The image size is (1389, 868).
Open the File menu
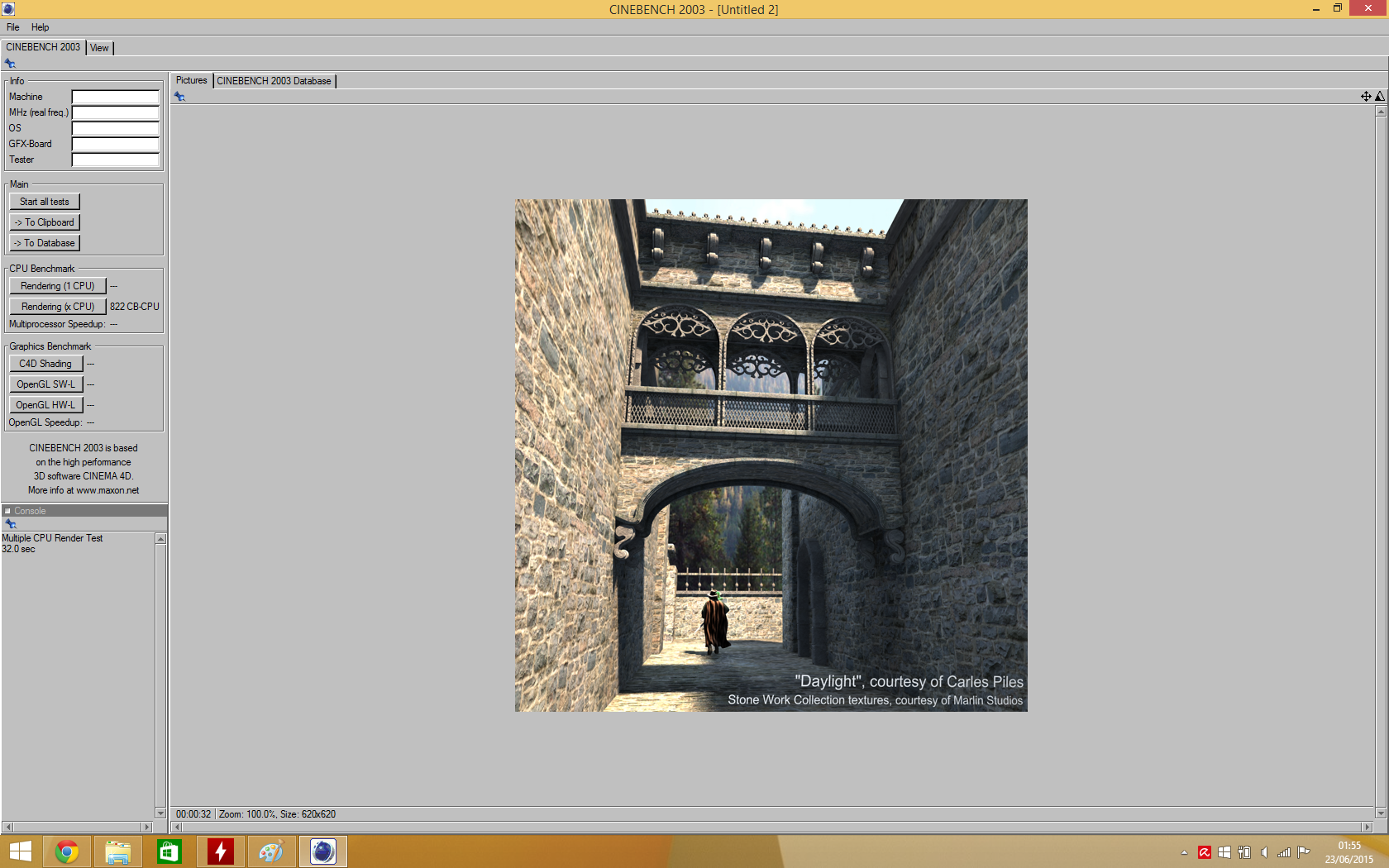pos(13,27)
